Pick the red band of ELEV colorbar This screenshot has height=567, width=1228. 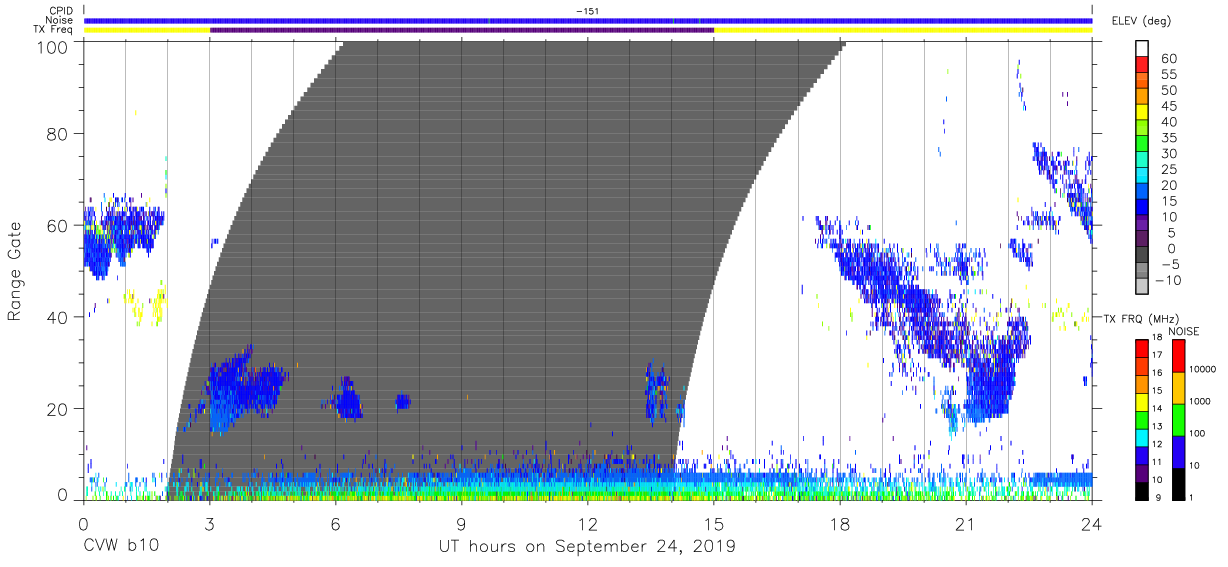(x=1140, y=65)
